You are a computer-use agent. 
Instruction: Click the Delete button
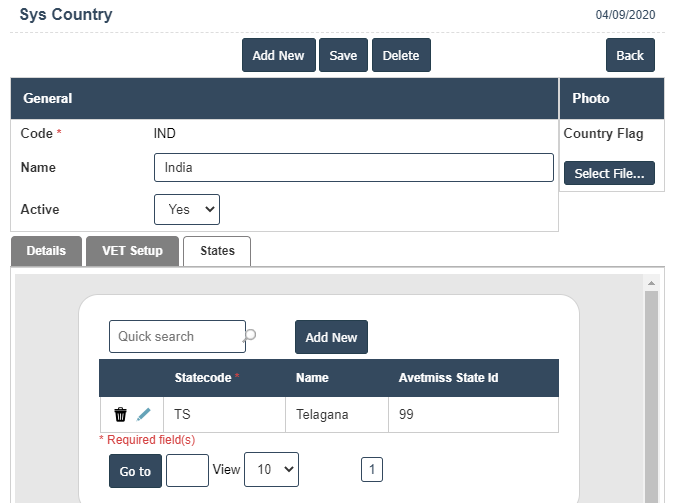[401, 56]
